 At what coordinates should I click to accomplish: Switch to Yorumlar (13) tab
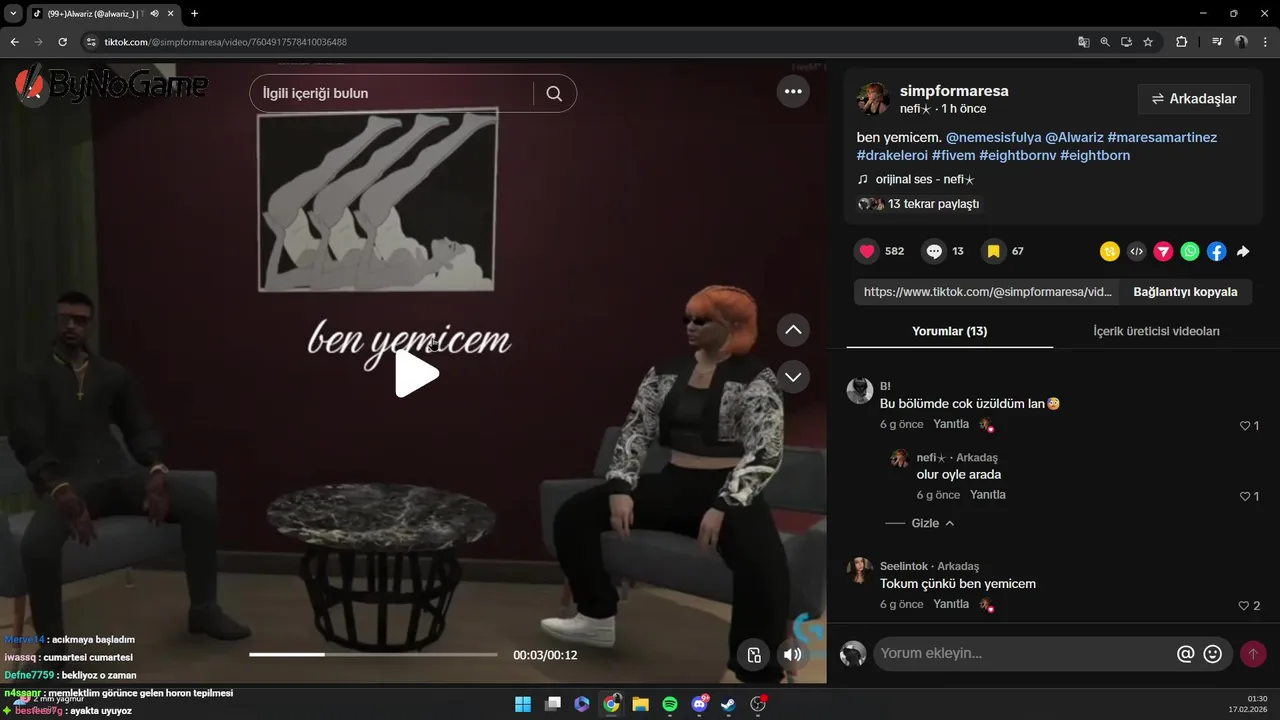[949, 331]
